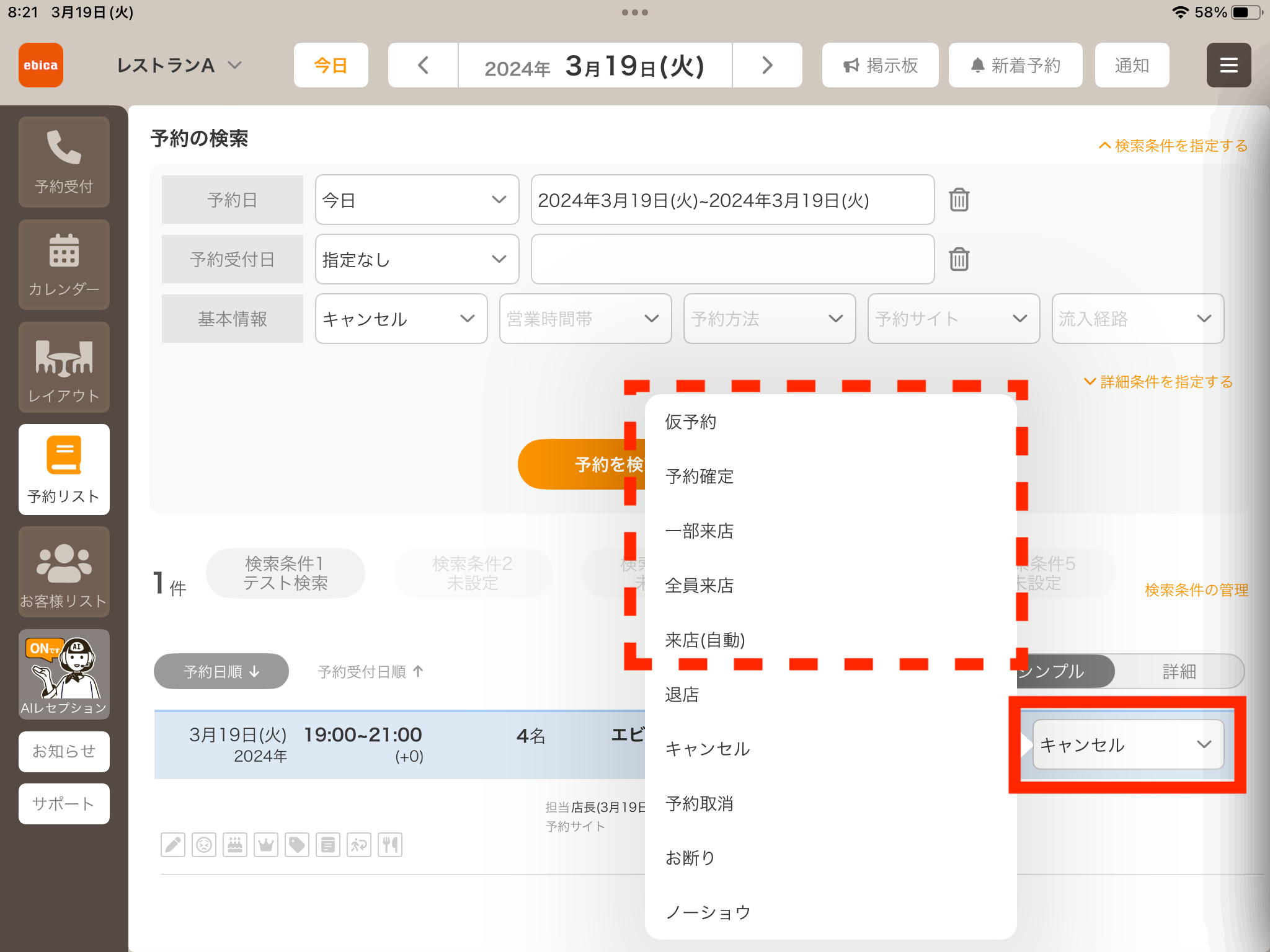The height and width of the screenshot is (952, 1270).
Task: Select 一部来店 from status menu
Action: [x=830, y=531]
